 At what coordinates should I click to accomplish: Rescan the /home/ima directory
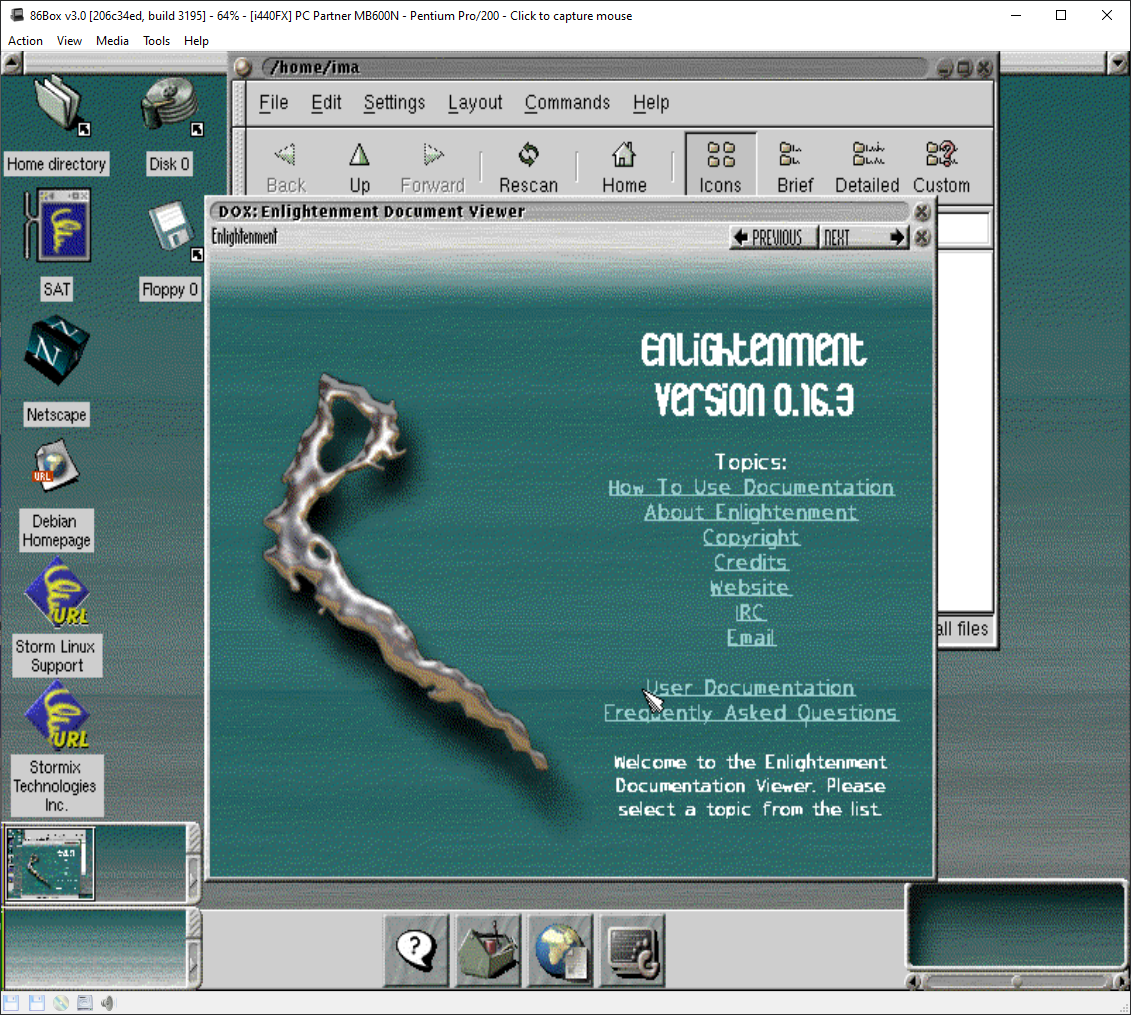(x=529, y=167)
